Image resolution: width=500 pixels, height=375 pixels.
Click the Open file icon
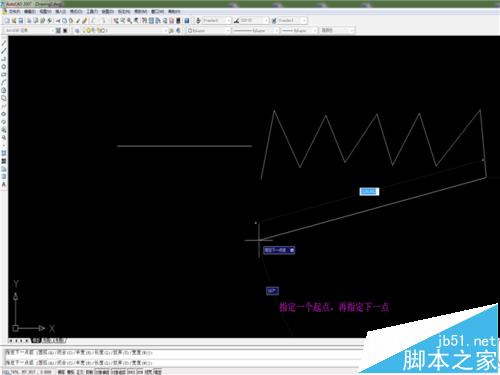(14, 21)
